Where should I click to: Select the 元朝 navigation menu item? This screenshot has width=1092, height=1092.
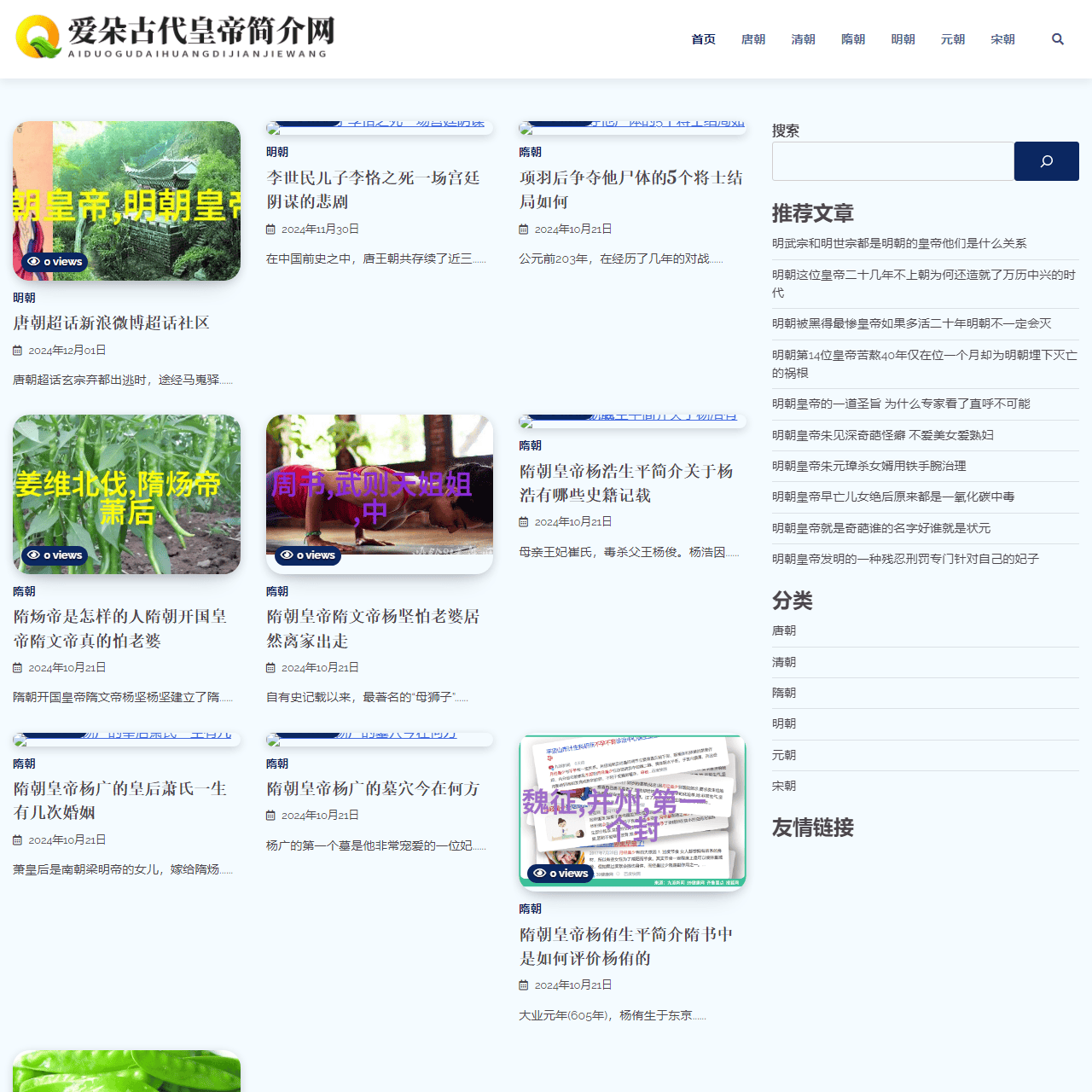click(952, 38)
